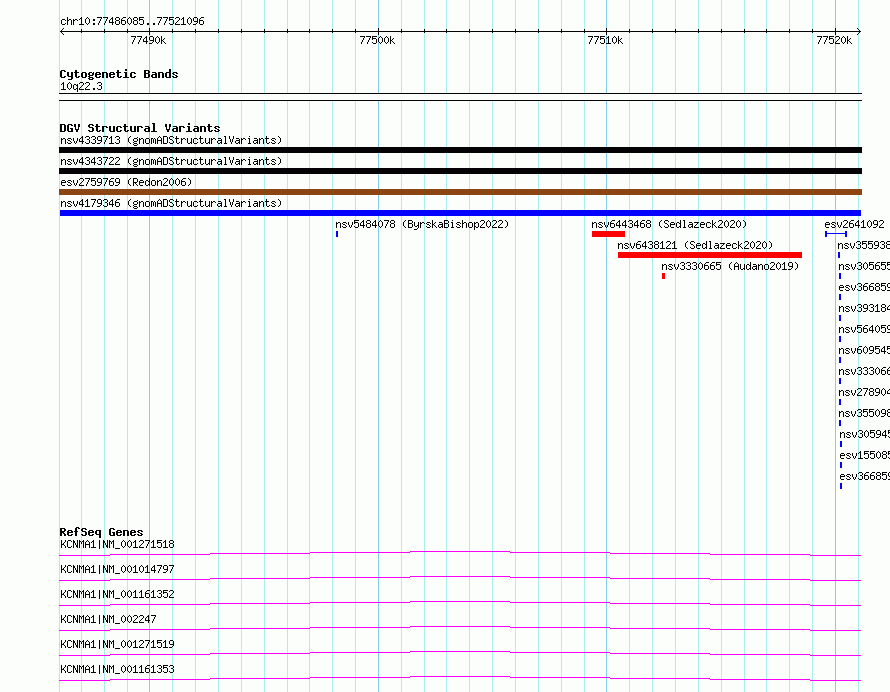The image size is (890, 692).
Task: Select the KCNMA1|NM_002247 transcript label
Action: tap(108, 619)
